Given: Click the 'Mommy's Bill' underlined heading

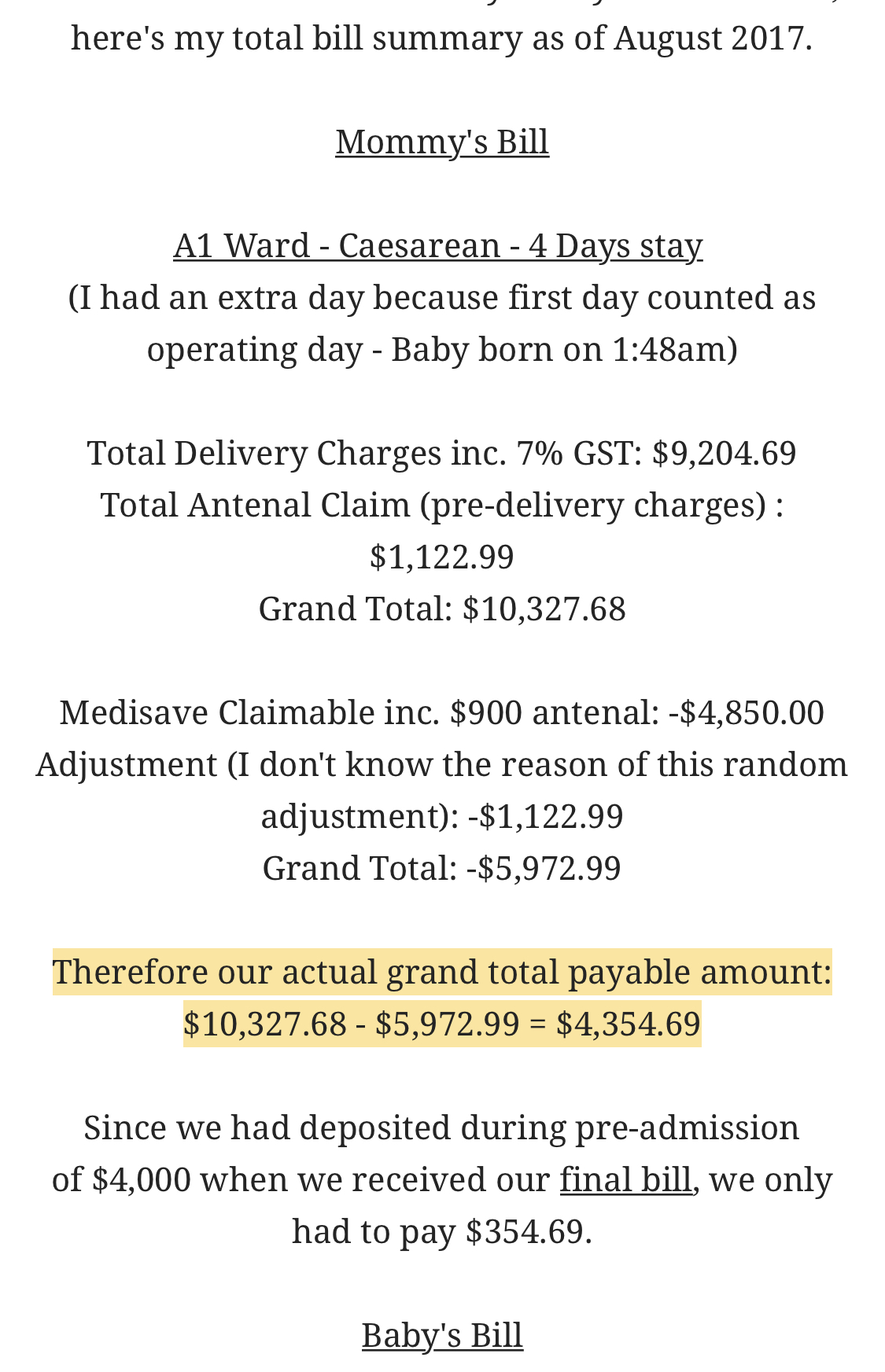Looking at the screenshot, I should coord(442,142).
